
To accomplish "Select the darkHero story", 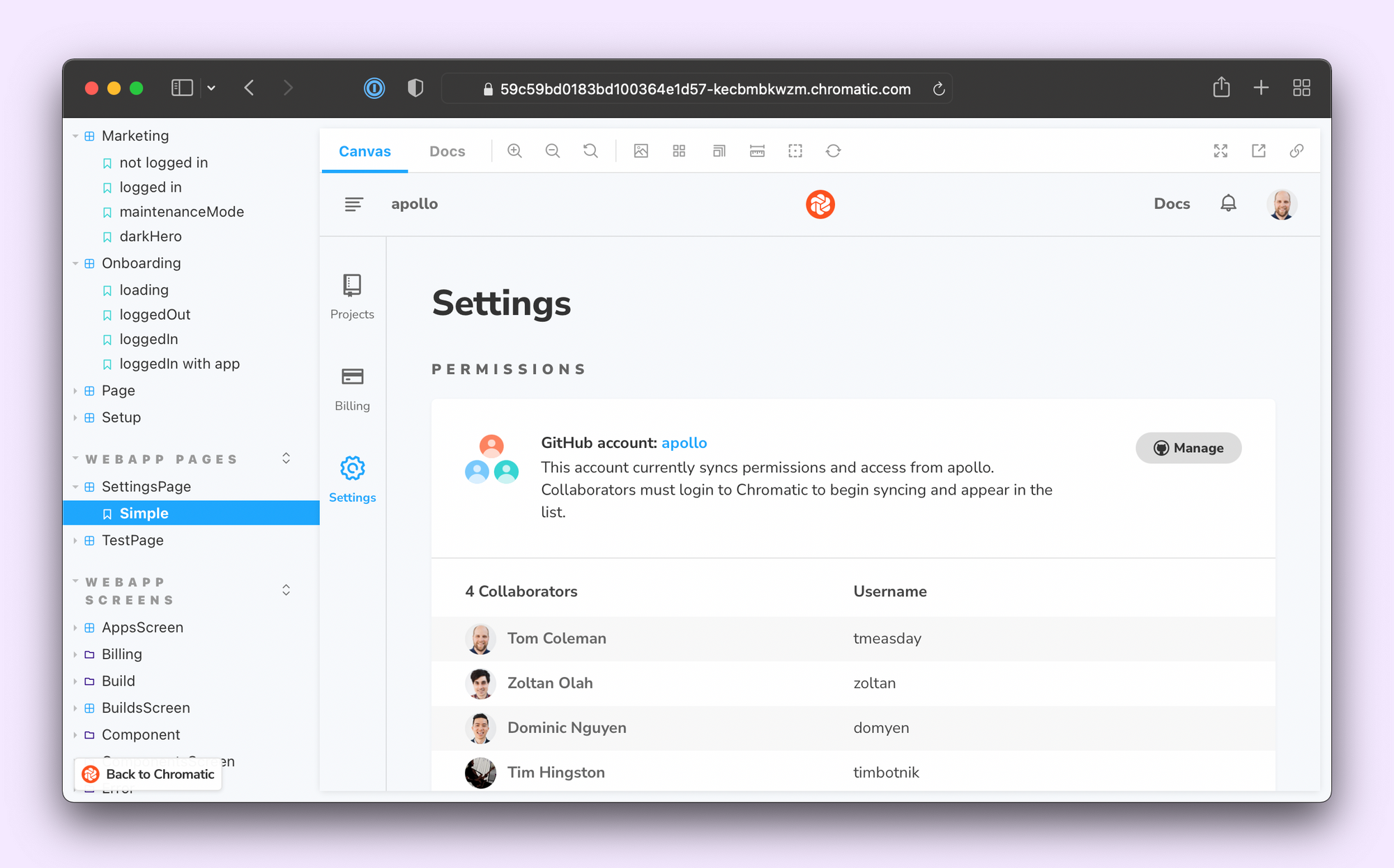I will 150,237.
